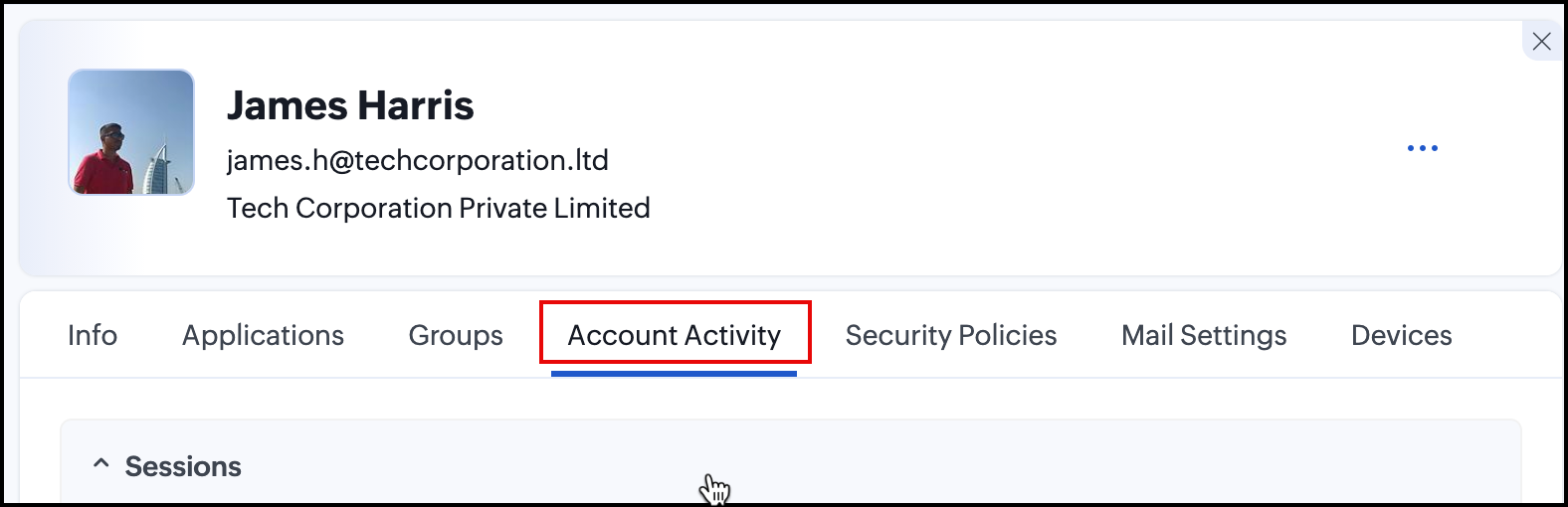
Task: Open the Applications tab
Action: click(x=263, y=335)
